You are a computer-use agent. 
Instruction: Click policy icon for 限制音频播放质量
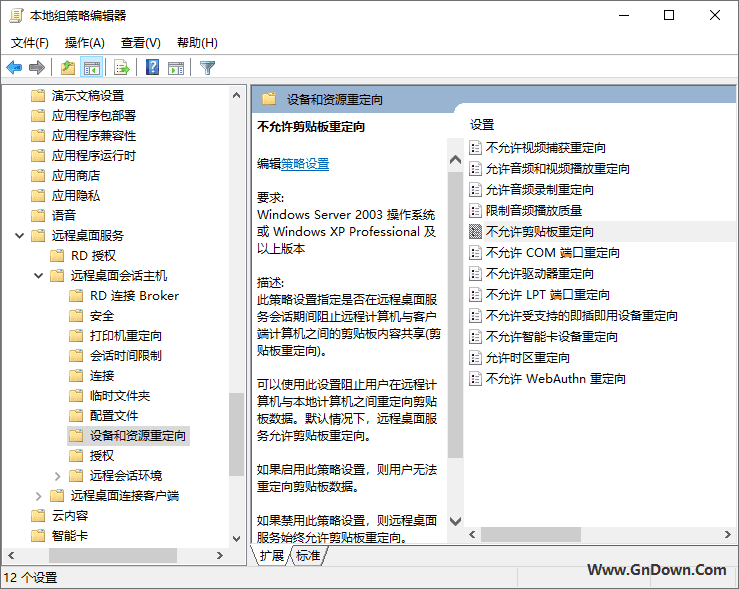pyautogui.click(x=476, y=211)
